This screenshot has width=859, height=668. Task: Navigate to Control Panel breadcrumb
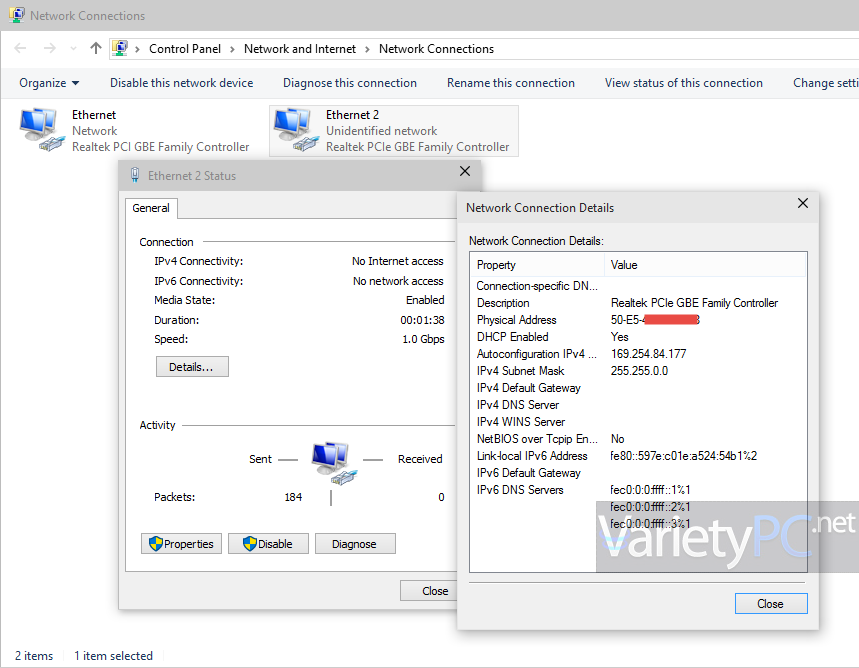coord(185,49)
